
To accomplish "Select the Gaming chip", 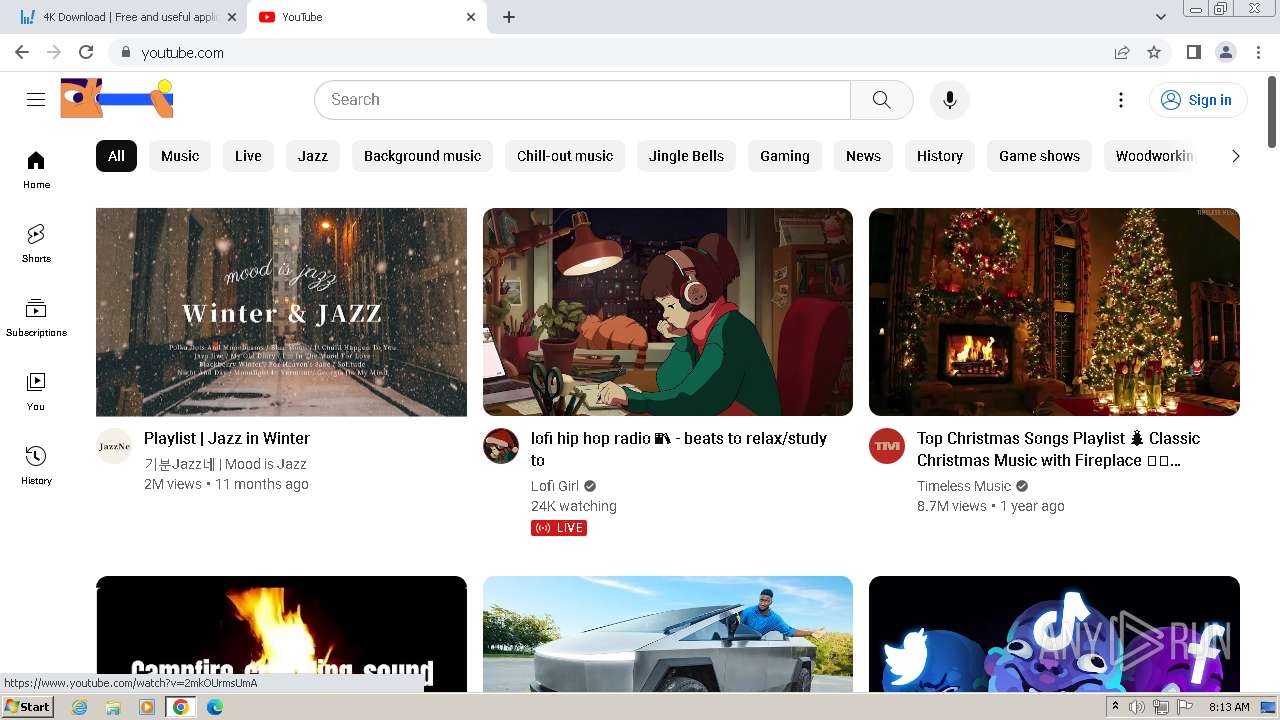I will (x=785, y=156).
